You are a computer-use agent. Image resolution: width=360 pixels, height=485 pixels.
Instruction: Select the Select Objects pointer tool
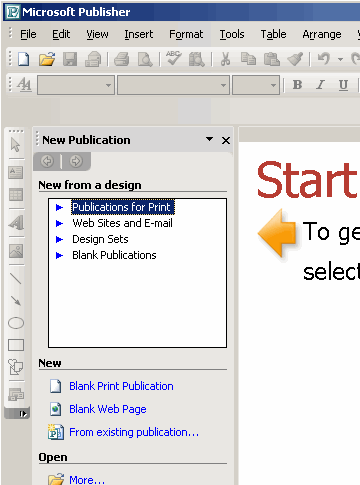click(x=16, y=145)
